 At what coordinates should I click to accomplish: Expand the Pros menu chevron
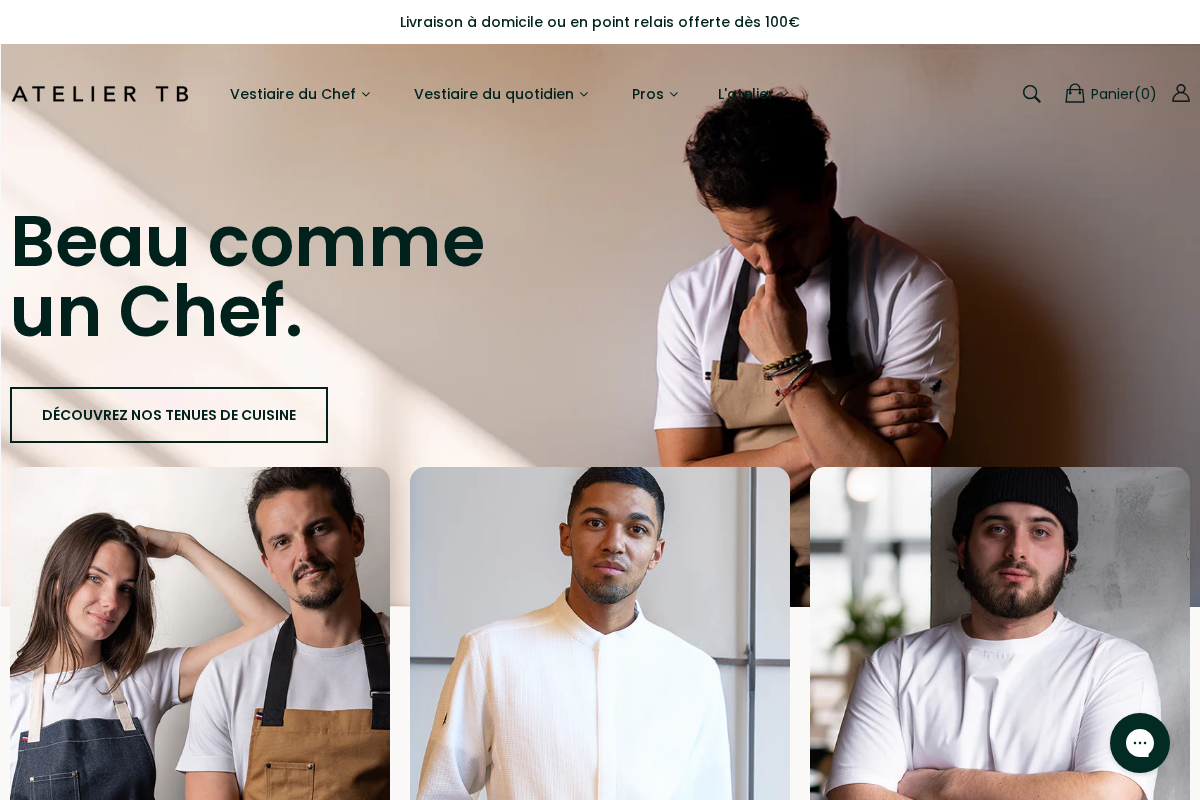[674, 94]
